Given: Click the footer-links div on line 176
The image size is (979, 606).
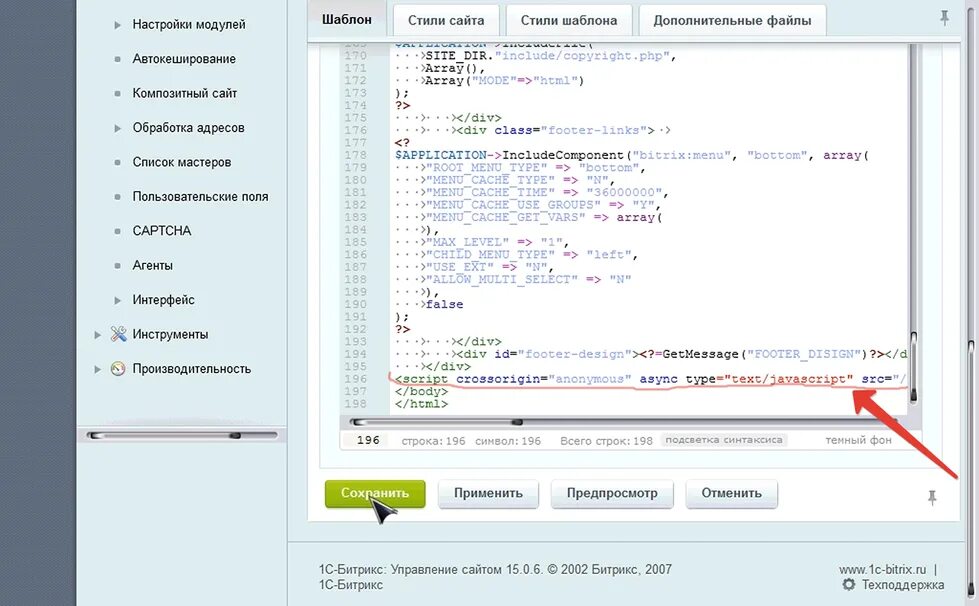Looking at the screenshot, I should (556, 130).
